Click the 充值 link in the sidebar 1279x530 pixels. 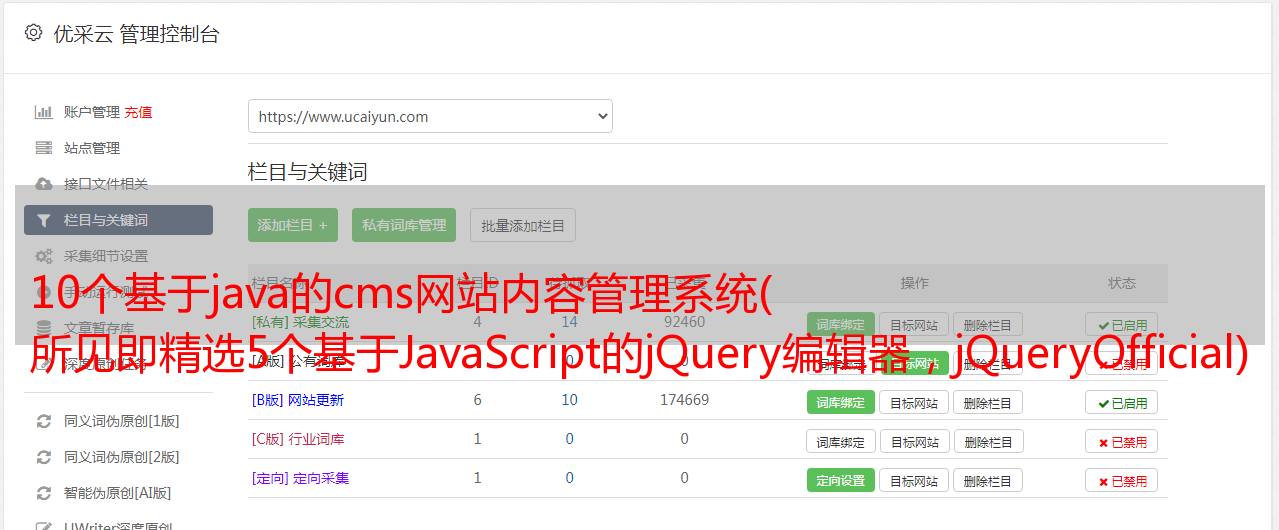tap(138, 112)
